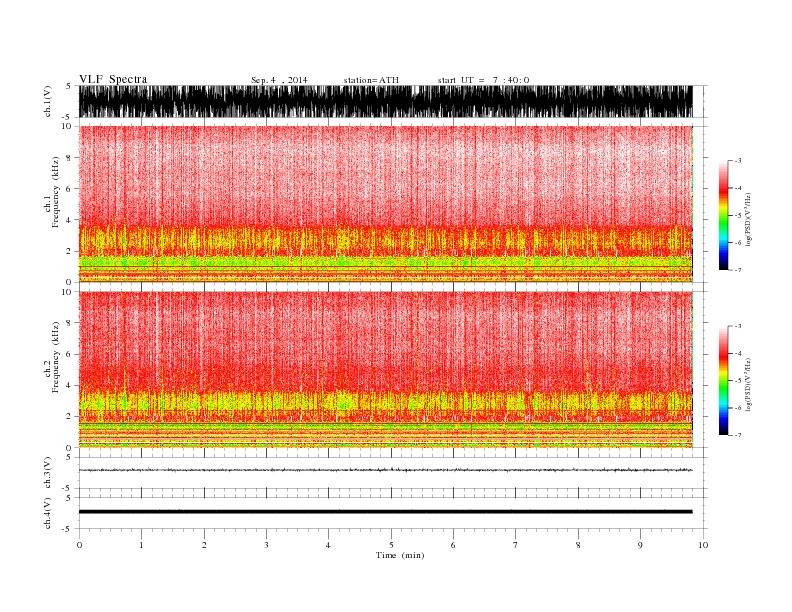Click the "ch.4(V)" axis label
The image size is (792, 612).
[x=48, y=513]
